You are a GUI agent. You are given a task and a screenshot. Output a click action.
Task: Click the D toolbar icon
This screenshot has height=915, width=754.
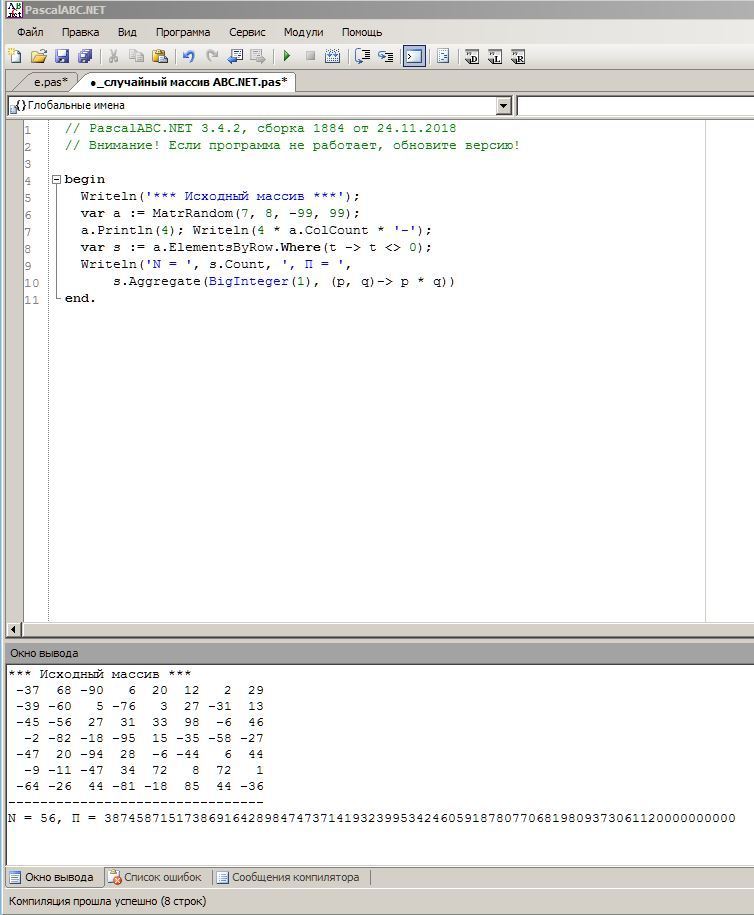(x=472, y=57)
